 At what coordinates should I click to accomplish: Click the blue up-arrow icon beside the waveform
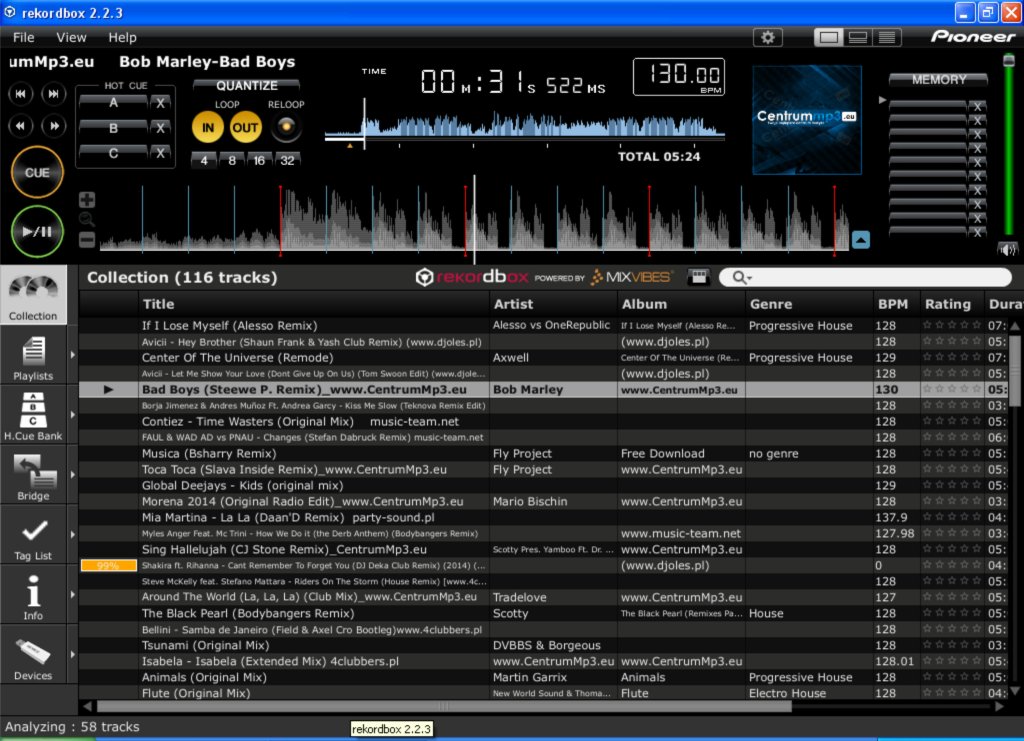click(861, 240)
